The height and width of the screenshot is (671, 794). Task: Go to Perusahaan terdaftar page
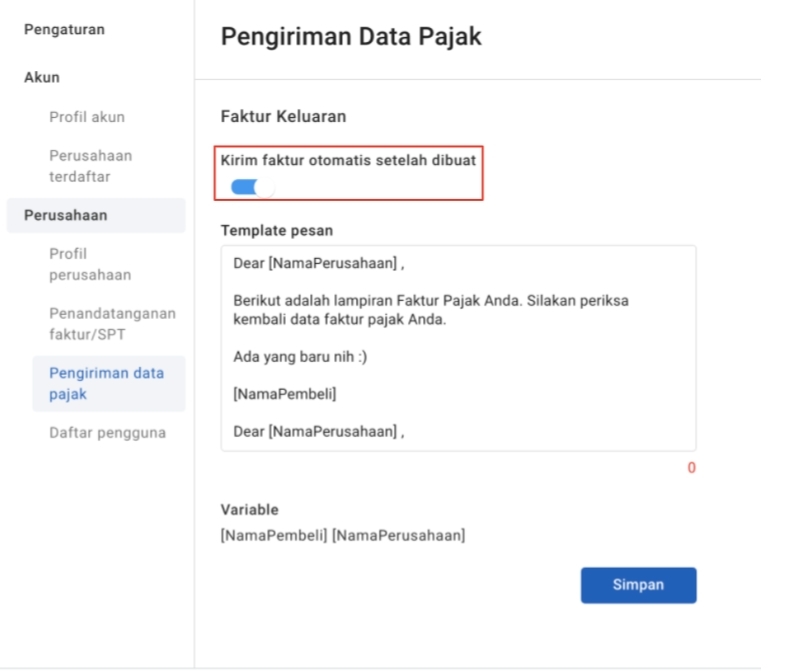pos(90,166)
